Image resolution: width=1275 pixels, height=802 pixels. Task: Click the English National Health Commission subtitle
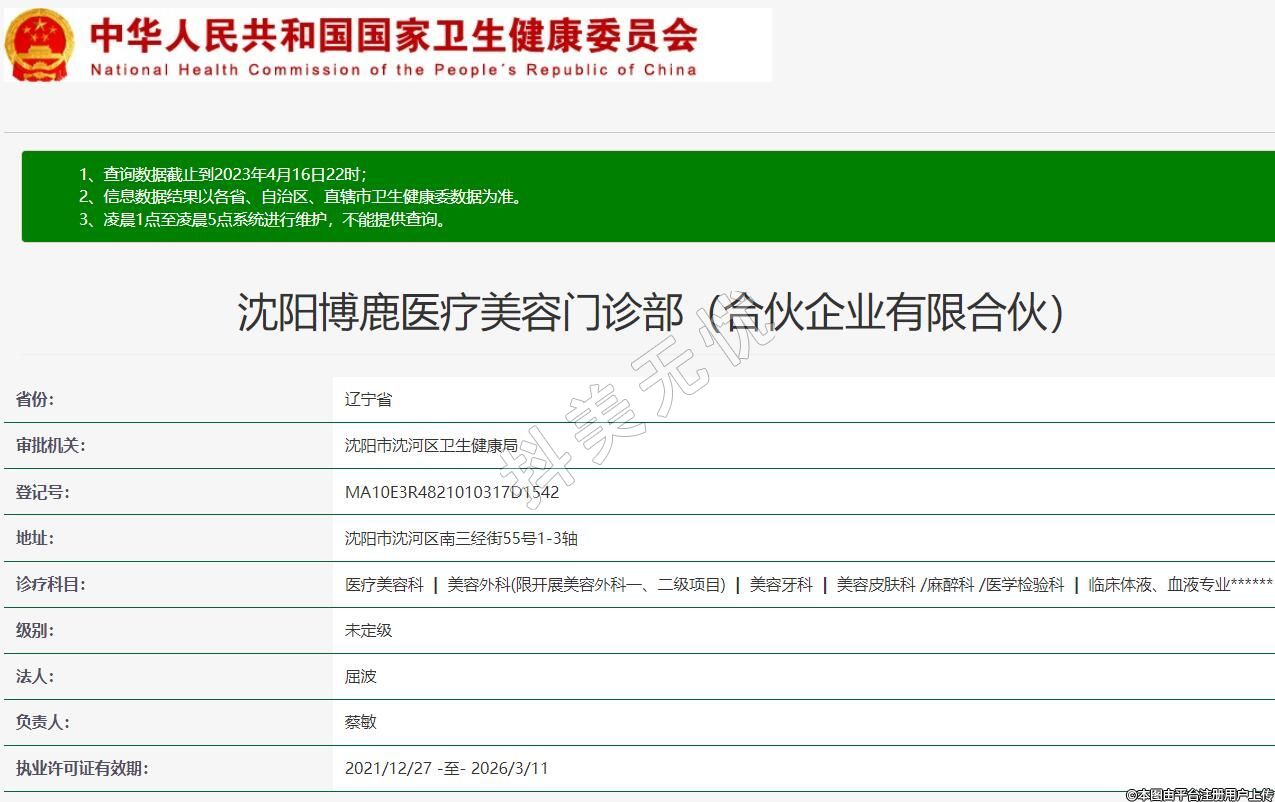pos(393,70)
